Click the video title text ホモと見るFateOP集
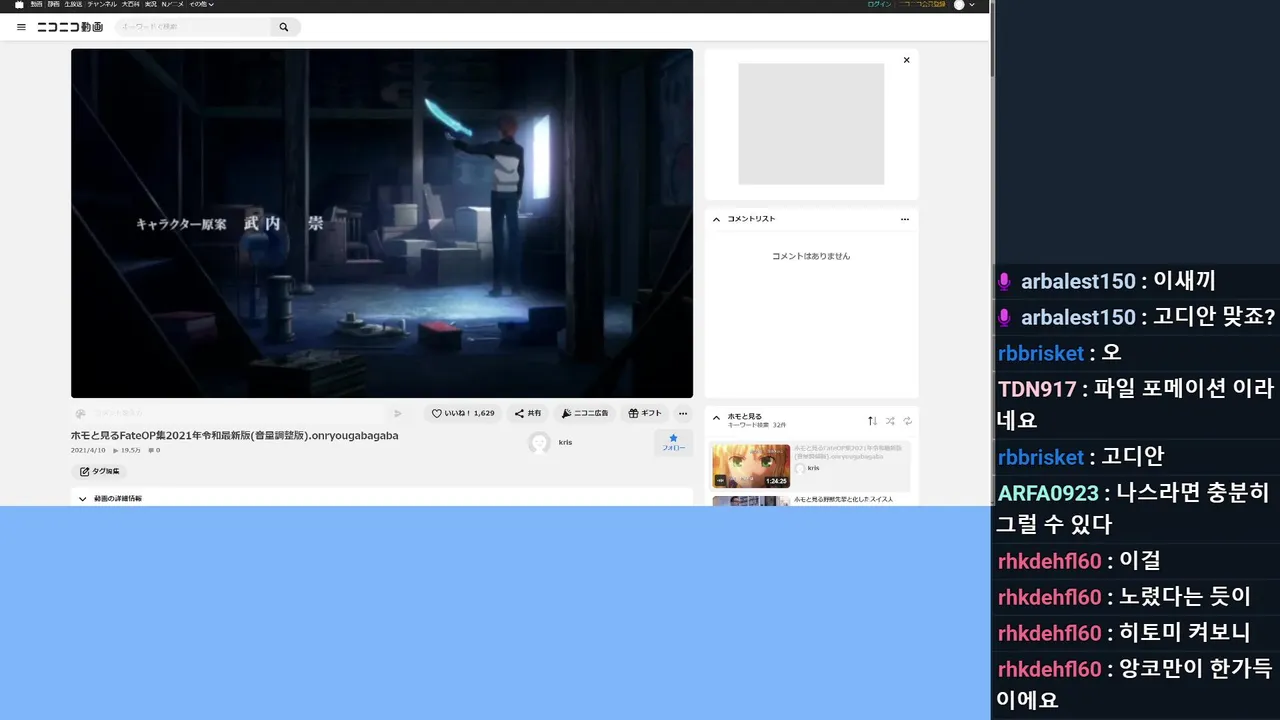 point(235,436)
